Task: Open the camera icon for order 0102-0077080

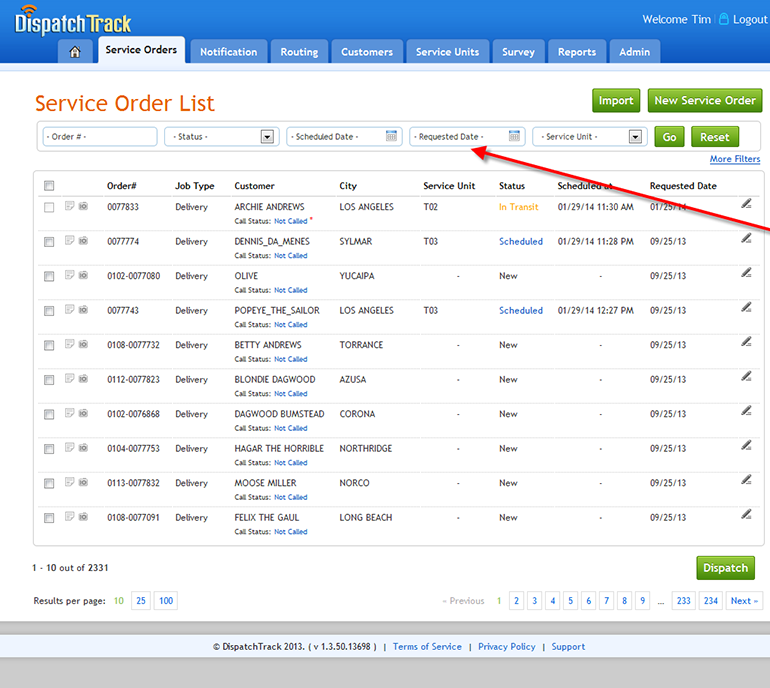Action: 83,276
